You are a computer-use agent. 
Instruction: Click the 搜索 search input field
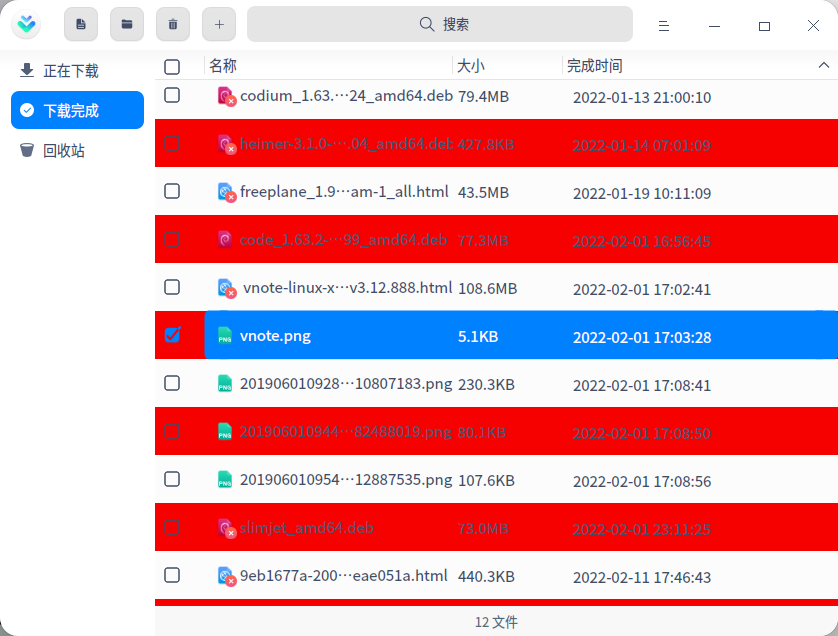(440, 24)
